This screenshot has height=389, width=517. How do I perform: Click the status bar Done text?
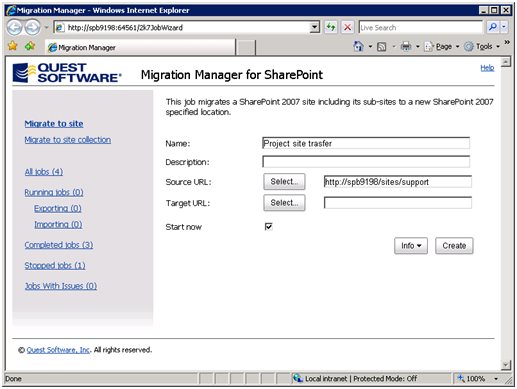coord(13,379)
